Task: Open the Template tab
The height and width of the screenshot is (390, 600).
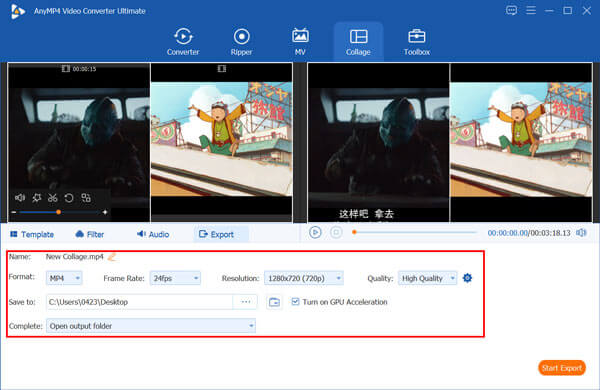Action: [32, 234]
